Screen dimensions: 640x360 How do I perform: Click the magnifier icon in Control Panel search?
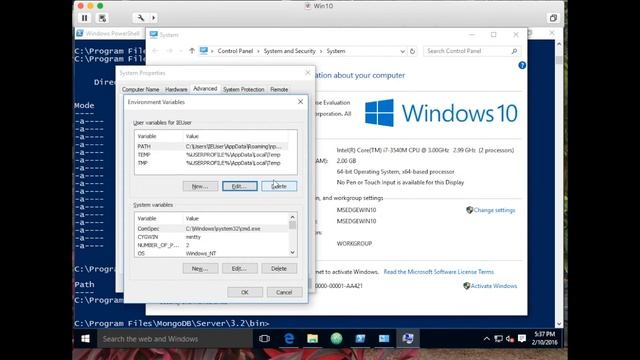click(514, 51)
